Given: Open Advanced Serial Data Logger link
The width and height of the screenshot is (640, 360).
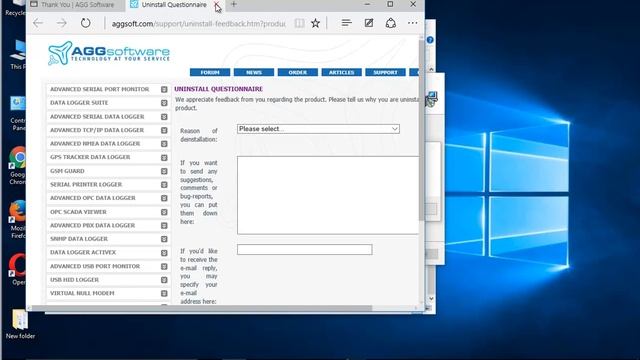Looking at the screenshot, I should click(x=97, y=117).
